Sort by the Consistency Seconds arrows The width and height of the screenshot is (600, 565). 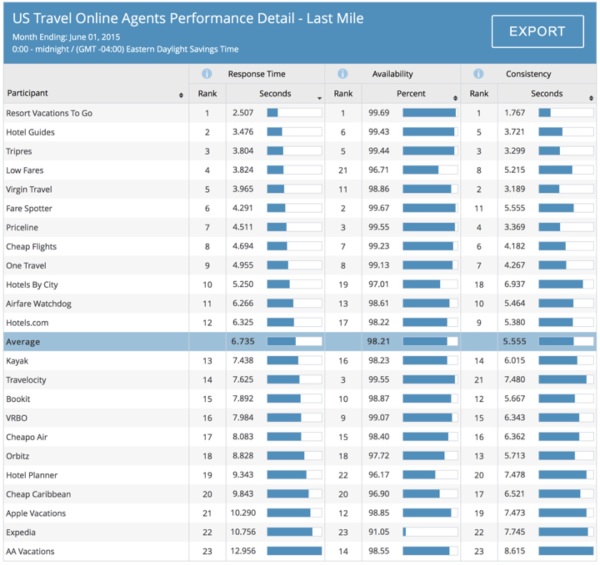[x=591, y=98]
